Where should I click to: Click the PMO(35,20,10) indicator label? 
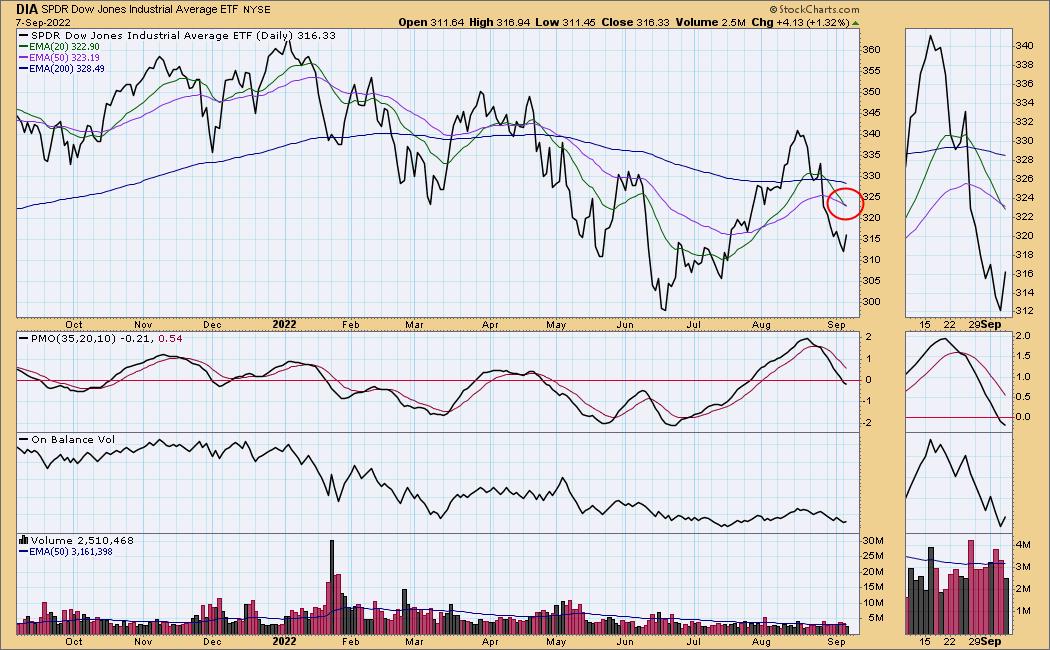[73, 338]
